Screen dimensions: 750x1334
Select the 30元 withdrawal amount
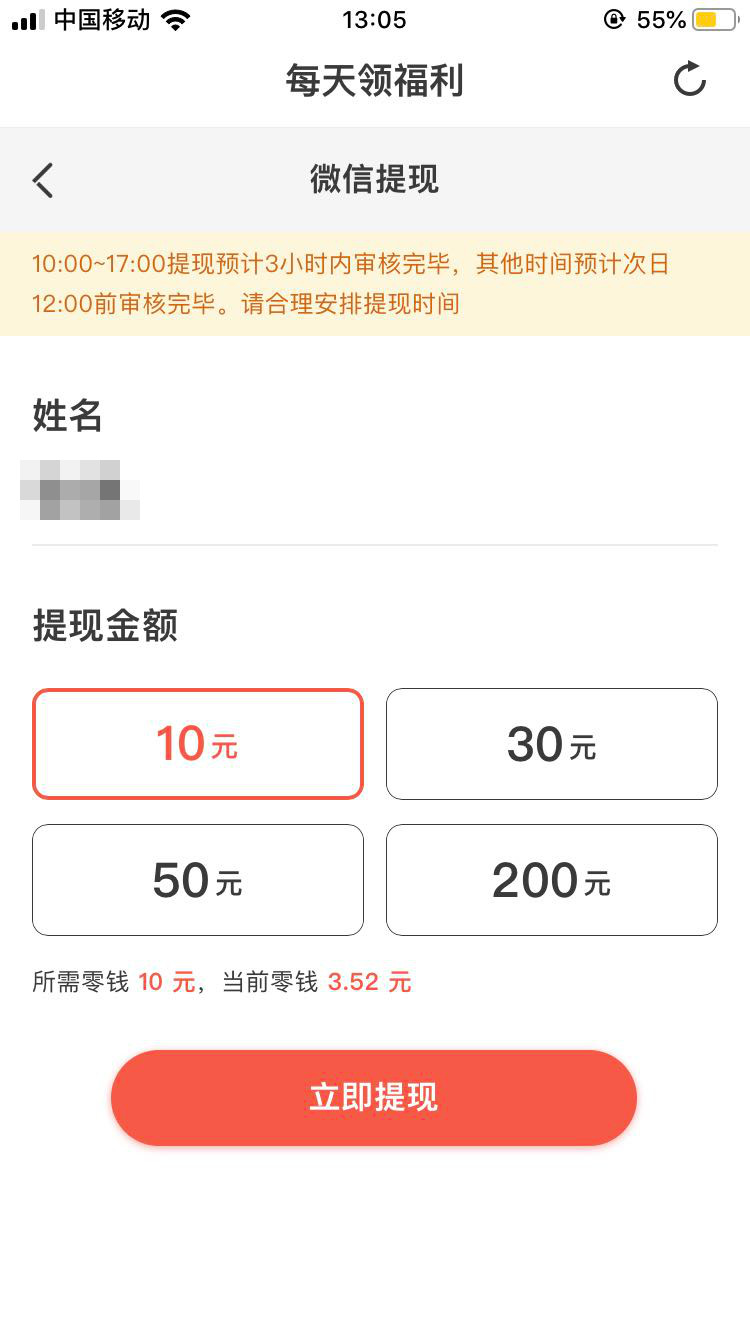(x=552, y=744)
